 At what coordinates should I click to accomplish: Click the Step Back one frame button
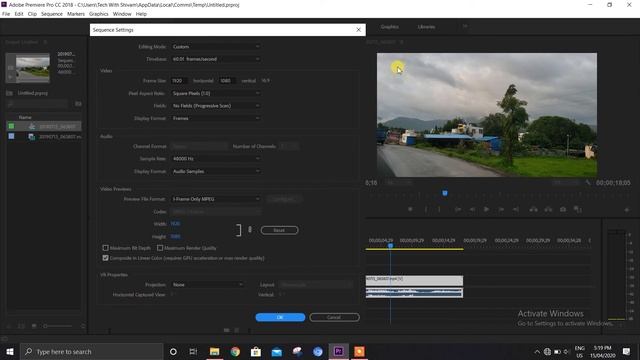472,209
